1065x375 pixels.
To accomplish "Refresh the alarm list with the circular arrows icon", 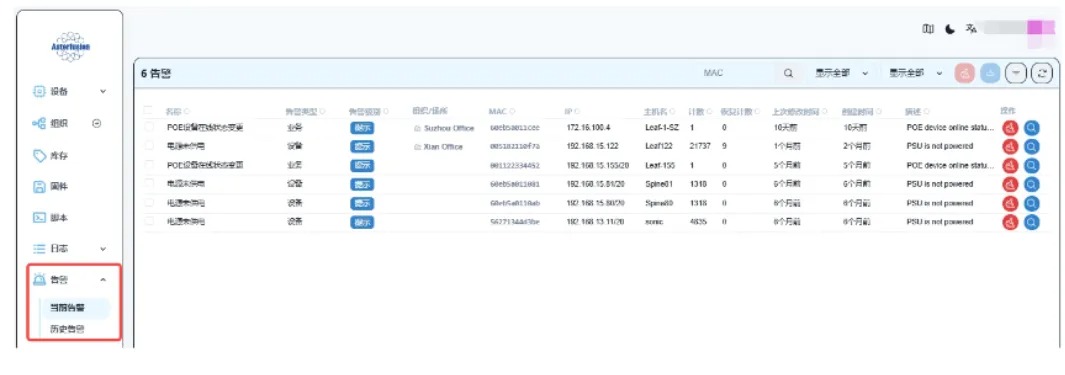I will click(1042, 73).
